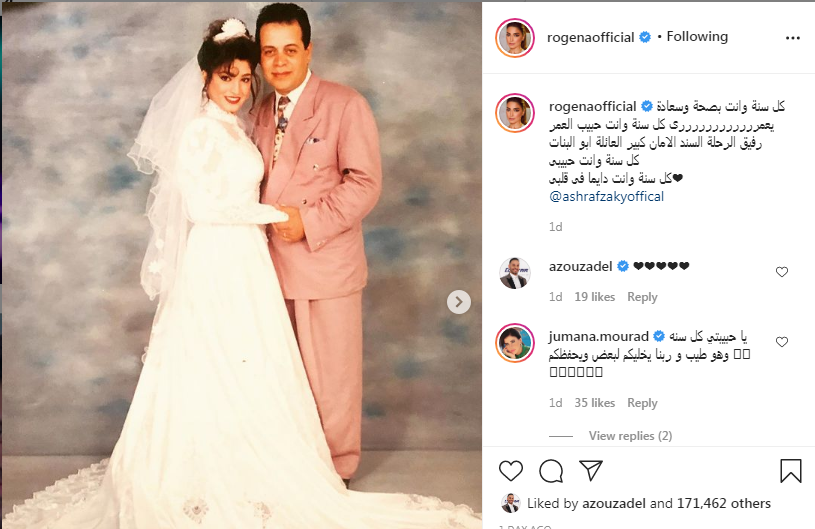Reply to jumana.mourad's comment

click(642, 403)
